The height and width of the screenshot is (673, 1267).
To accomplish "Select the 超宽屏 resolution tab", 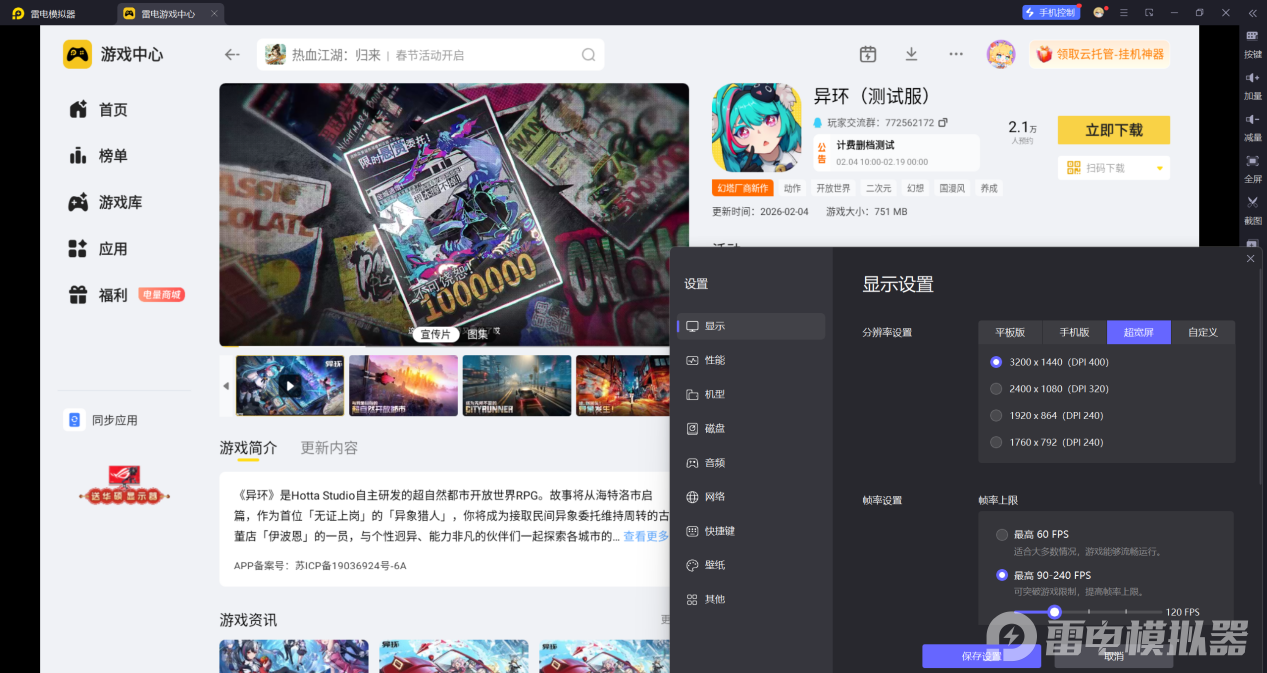I will [1139, 332].
